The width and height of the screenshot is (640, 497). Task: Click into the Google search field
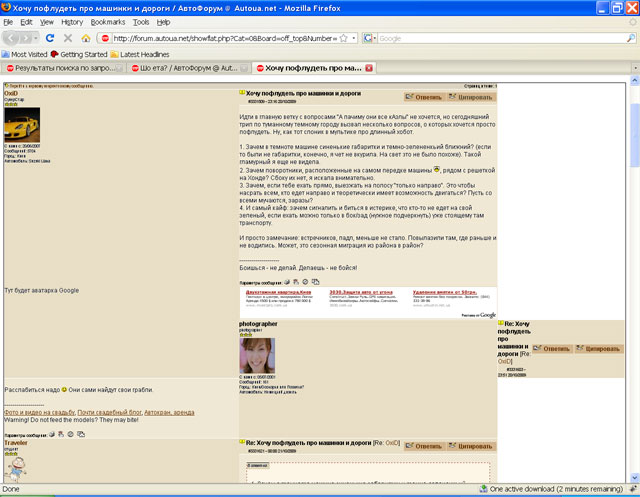click(502, 38)
